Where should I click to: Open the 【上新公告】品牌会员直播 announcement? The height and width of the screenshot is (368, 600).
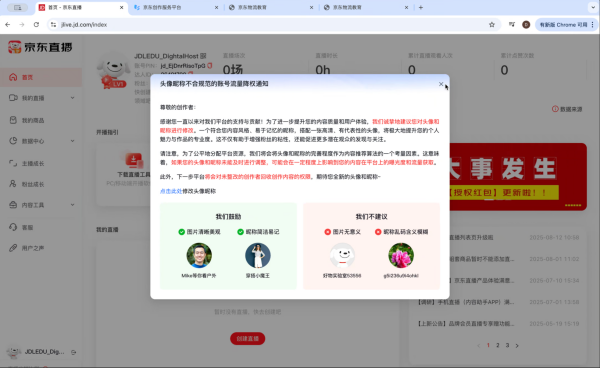466,324
